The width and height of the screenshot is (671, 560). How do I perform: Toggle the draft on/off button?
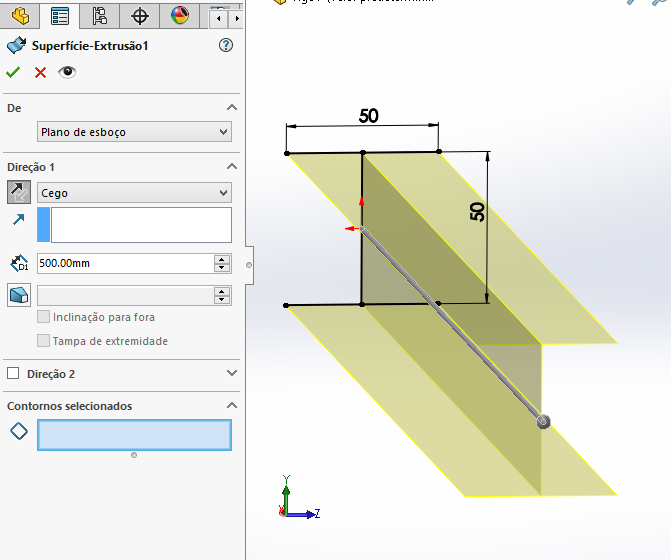pos(19,295)
